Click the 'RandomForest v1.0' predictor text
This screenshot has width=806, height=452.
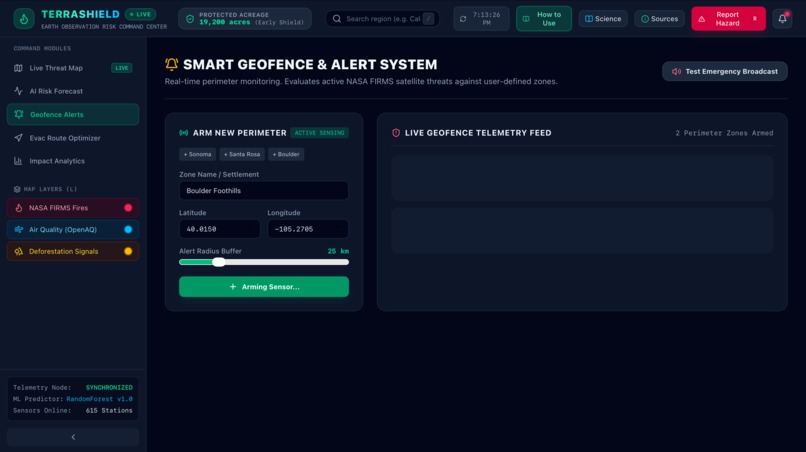99,399
